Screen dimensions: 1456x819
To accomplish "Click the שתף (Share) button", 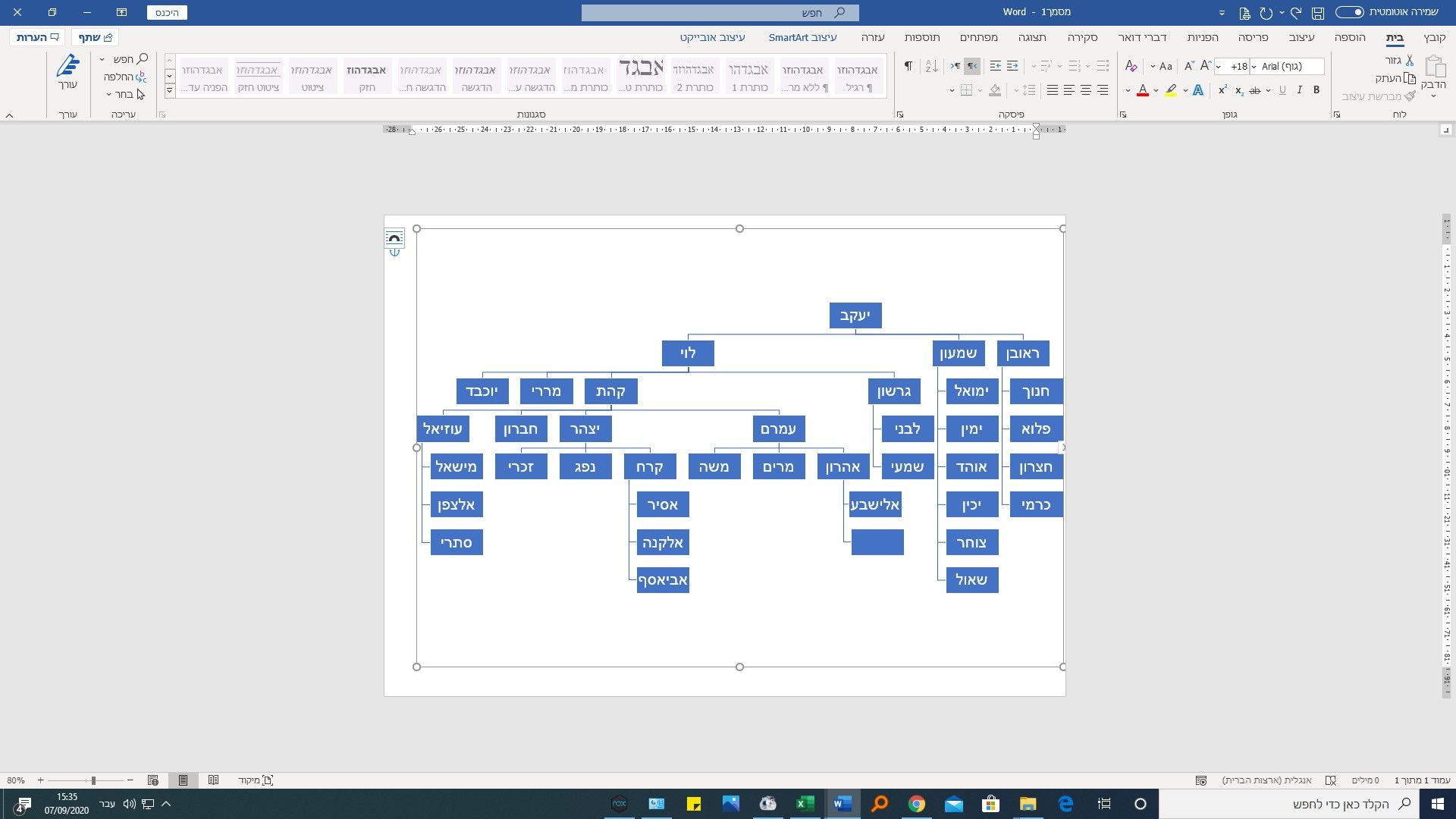I will (x=95, y=37).
